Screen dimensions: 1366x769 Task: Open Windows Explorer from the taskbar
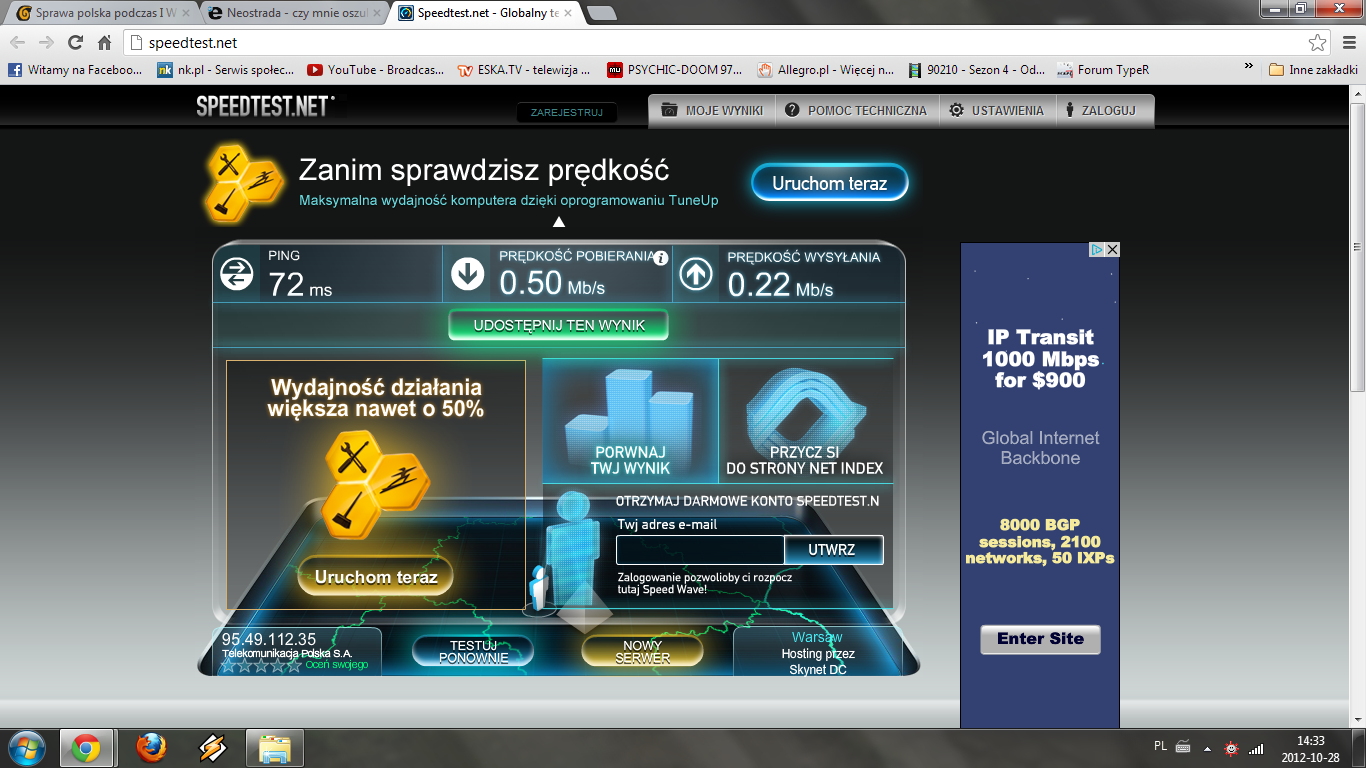coord(274,748)
